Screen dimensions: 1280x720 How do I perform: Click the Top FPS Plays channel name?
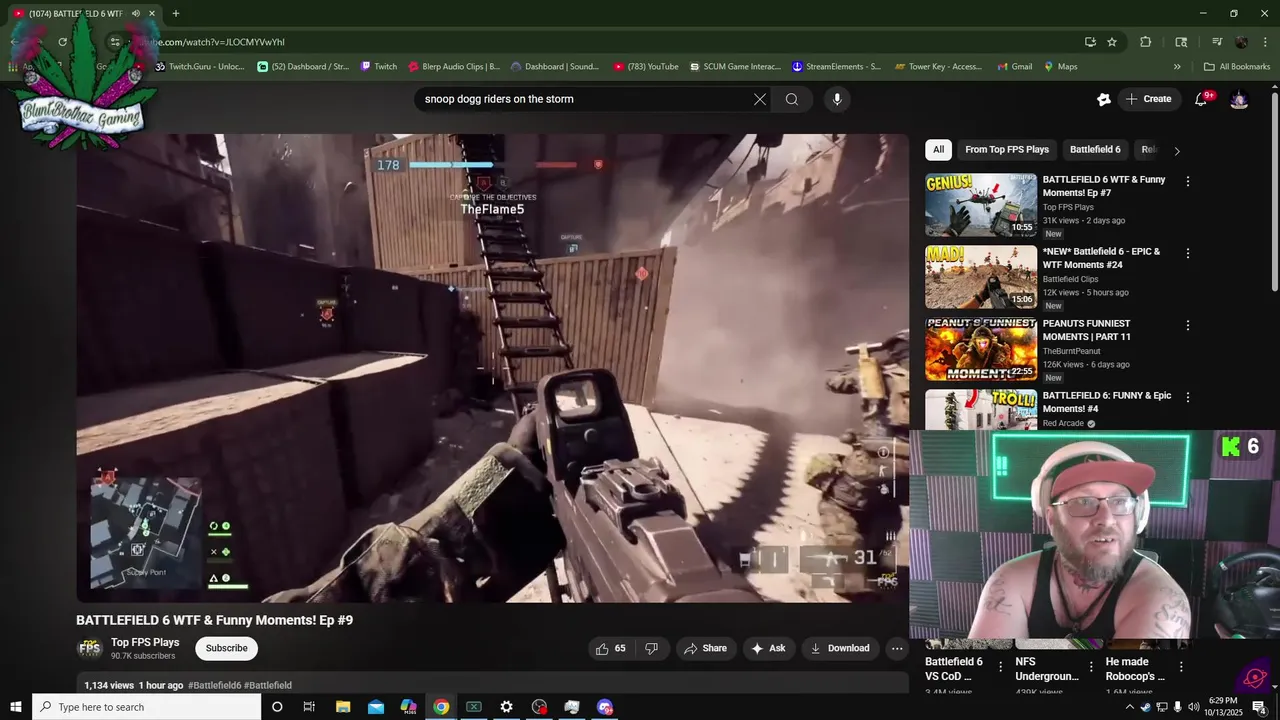pyautogui.click(x=145, y=642)
